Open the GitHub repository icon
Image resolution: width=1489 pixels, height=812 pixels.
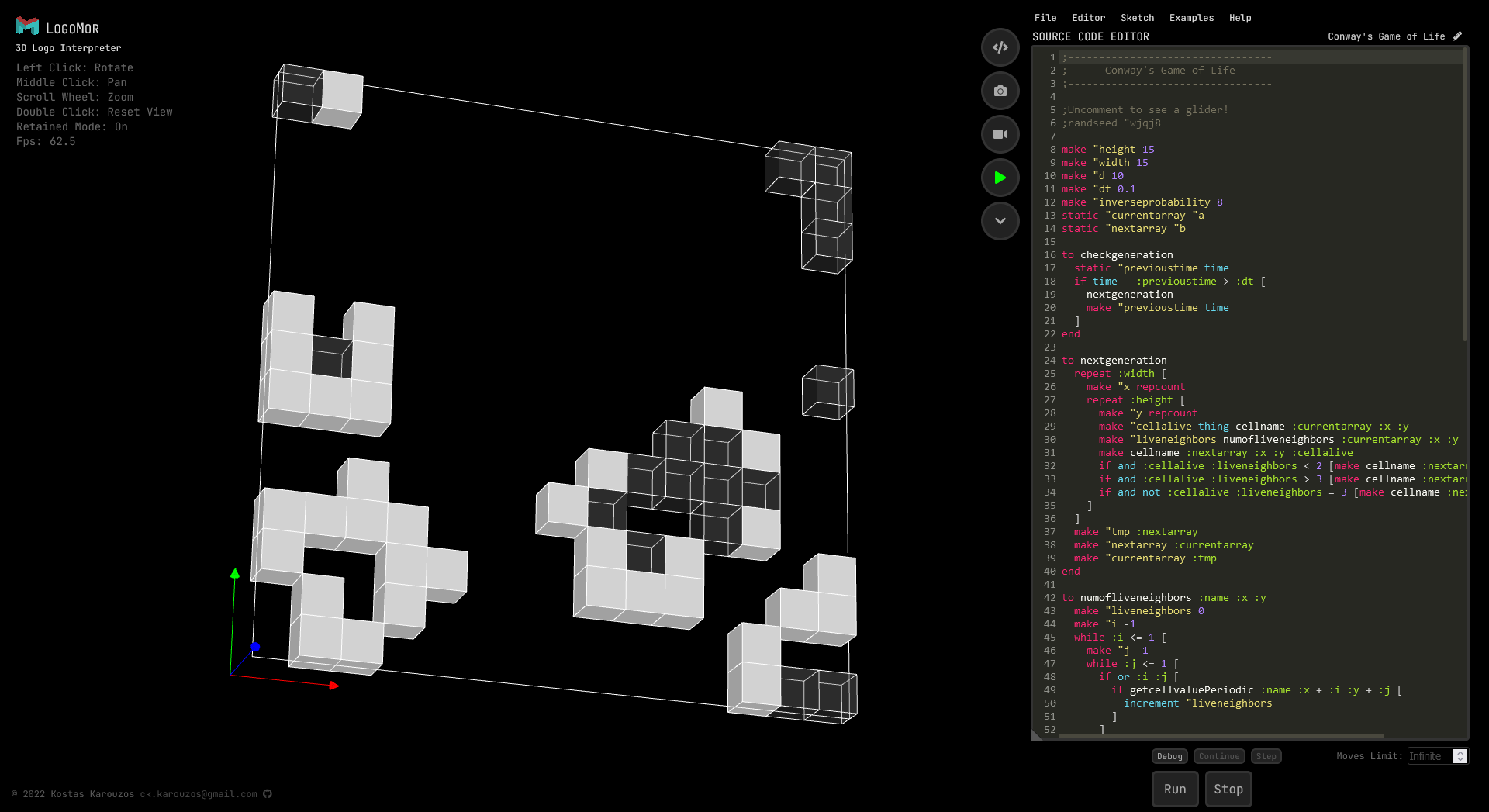(268, 793)
